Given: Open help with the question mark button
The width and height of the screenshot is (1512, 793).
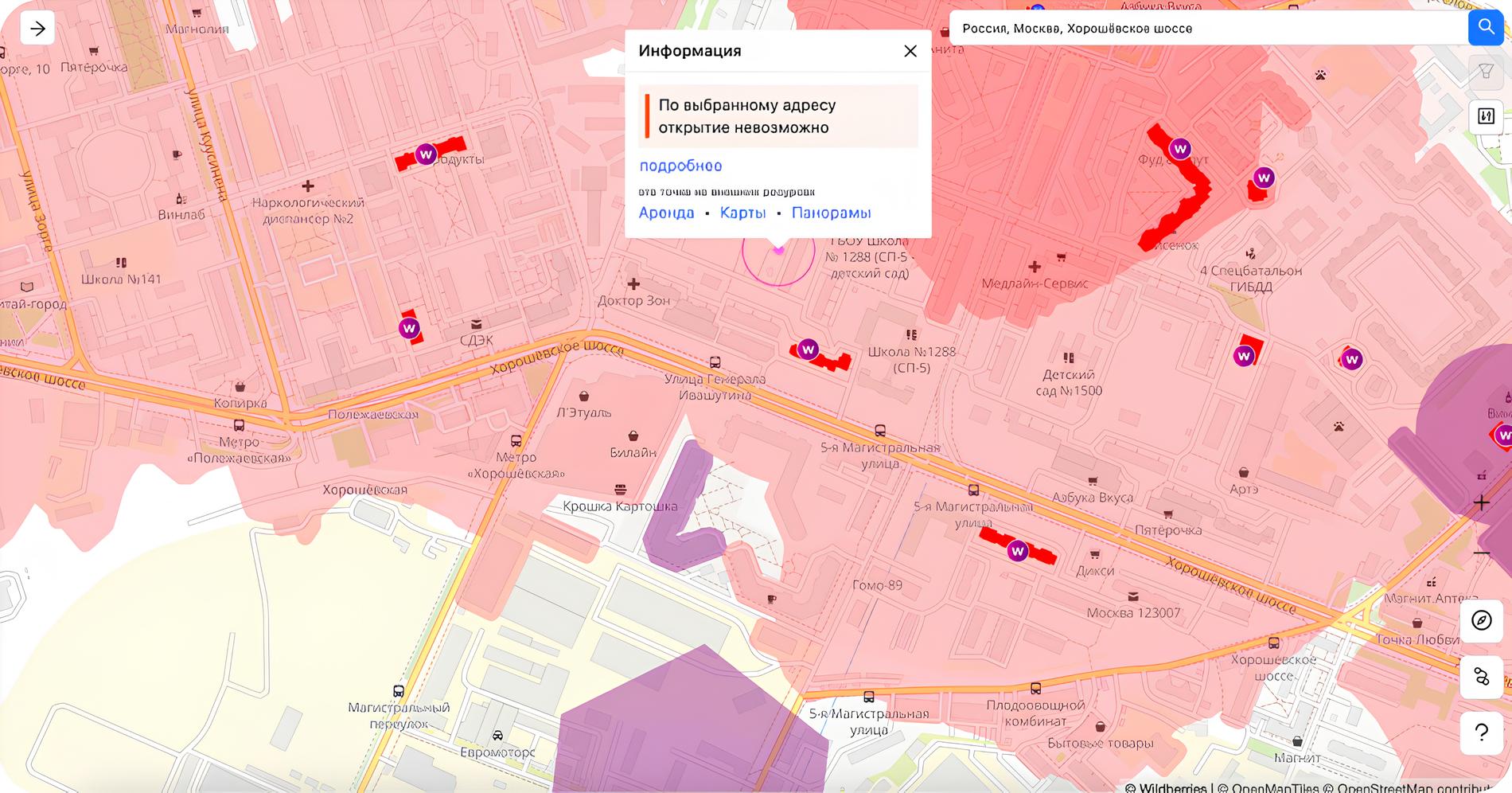Looking at the screenshot, I should coord(1481,732).
